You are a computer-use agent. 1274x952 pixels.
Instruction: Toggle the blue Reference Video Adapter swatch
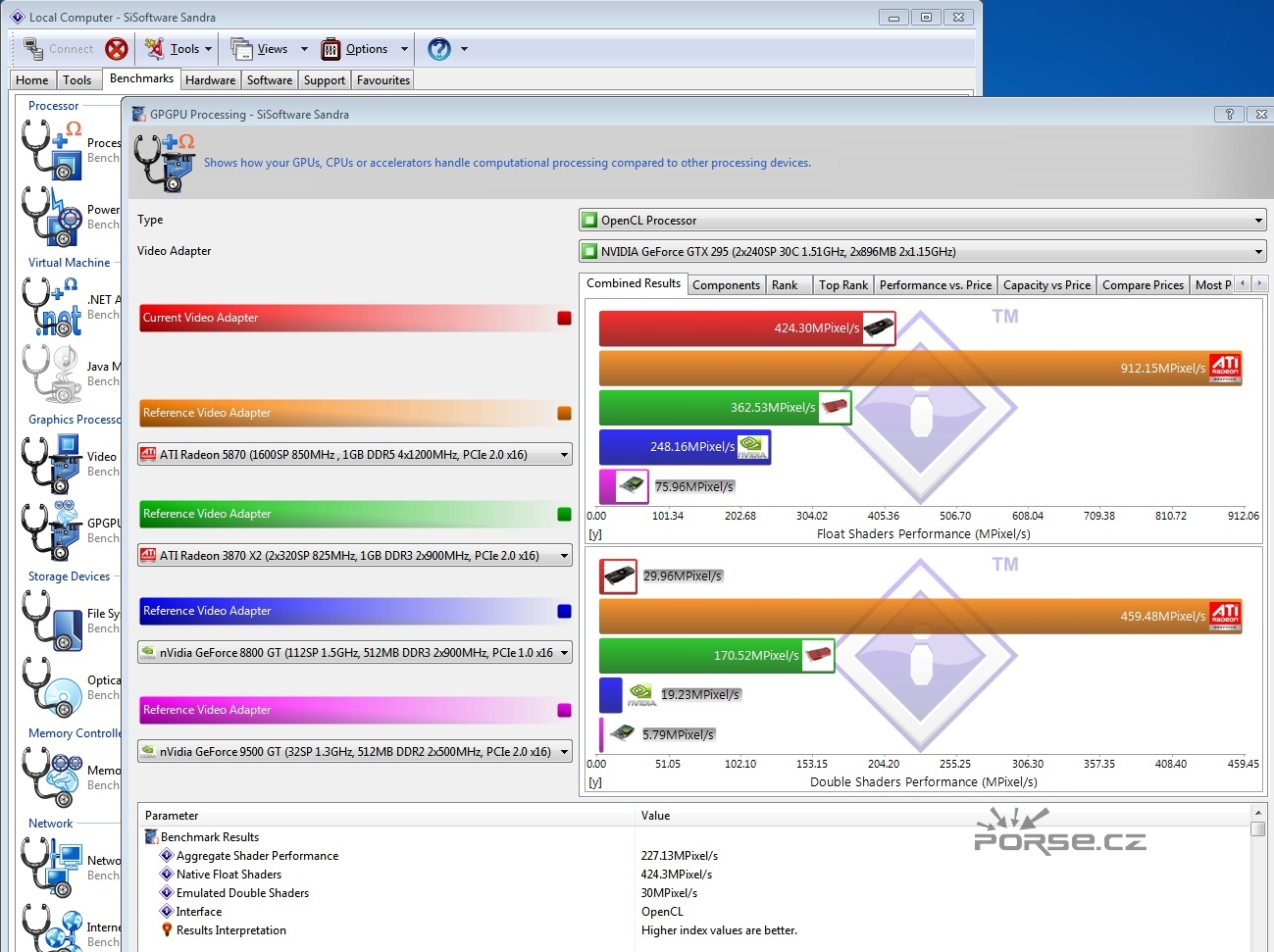click(x=564, y=611)
